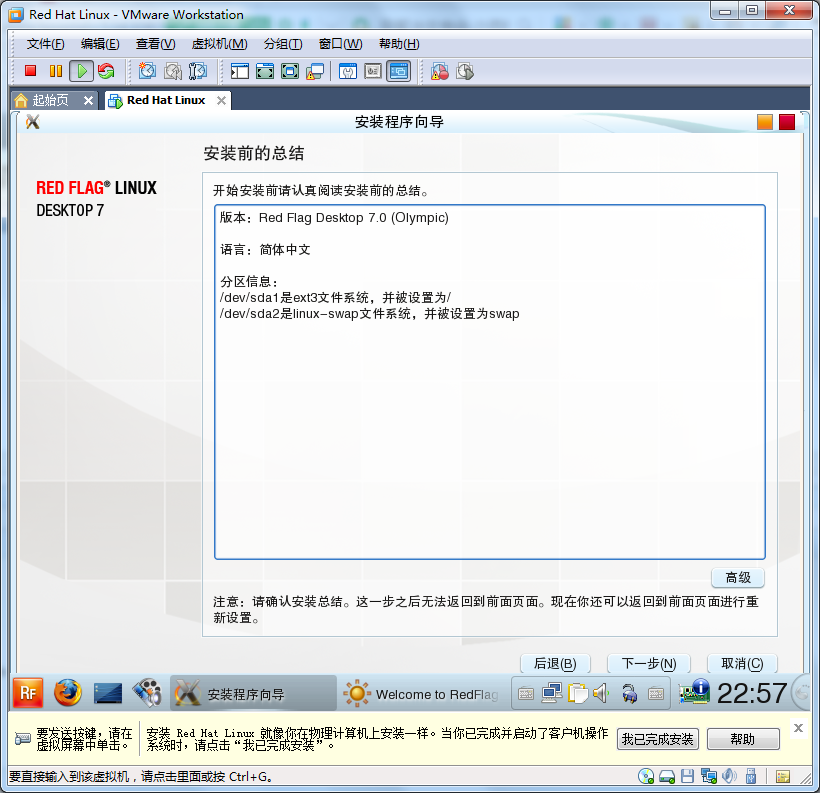Click the CD-ROM device status icon
820x793 pixels.
coord(646,776)
